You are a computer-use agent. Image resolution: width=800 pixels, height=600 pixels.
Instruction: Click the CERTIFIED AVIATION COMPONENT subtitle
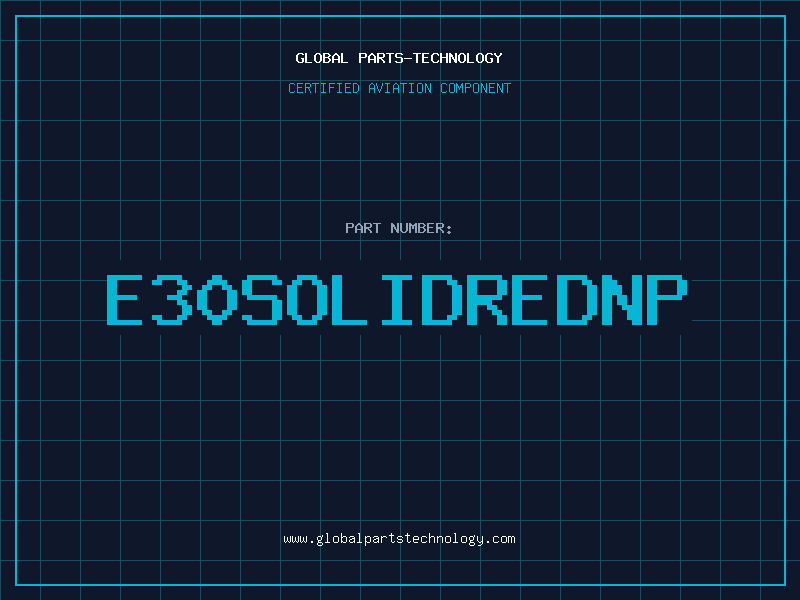(x=399, y=88)
